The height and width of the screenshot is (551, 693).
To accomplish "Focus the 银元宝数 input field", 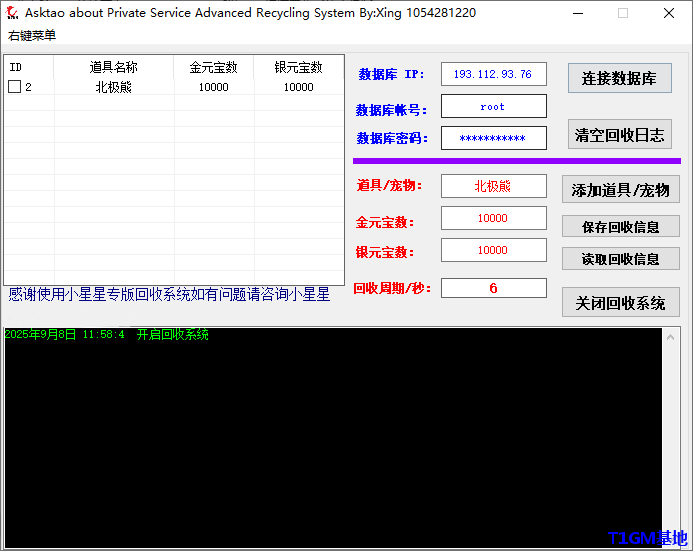I will tap(494, 250).
